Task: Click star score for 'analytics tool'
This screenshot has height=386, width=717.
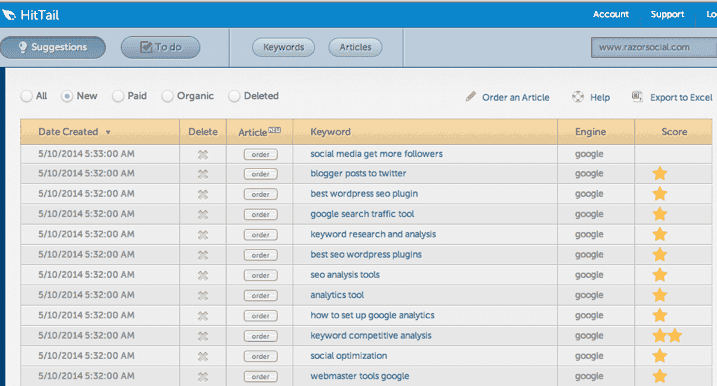Action: [x=660, y=295]
